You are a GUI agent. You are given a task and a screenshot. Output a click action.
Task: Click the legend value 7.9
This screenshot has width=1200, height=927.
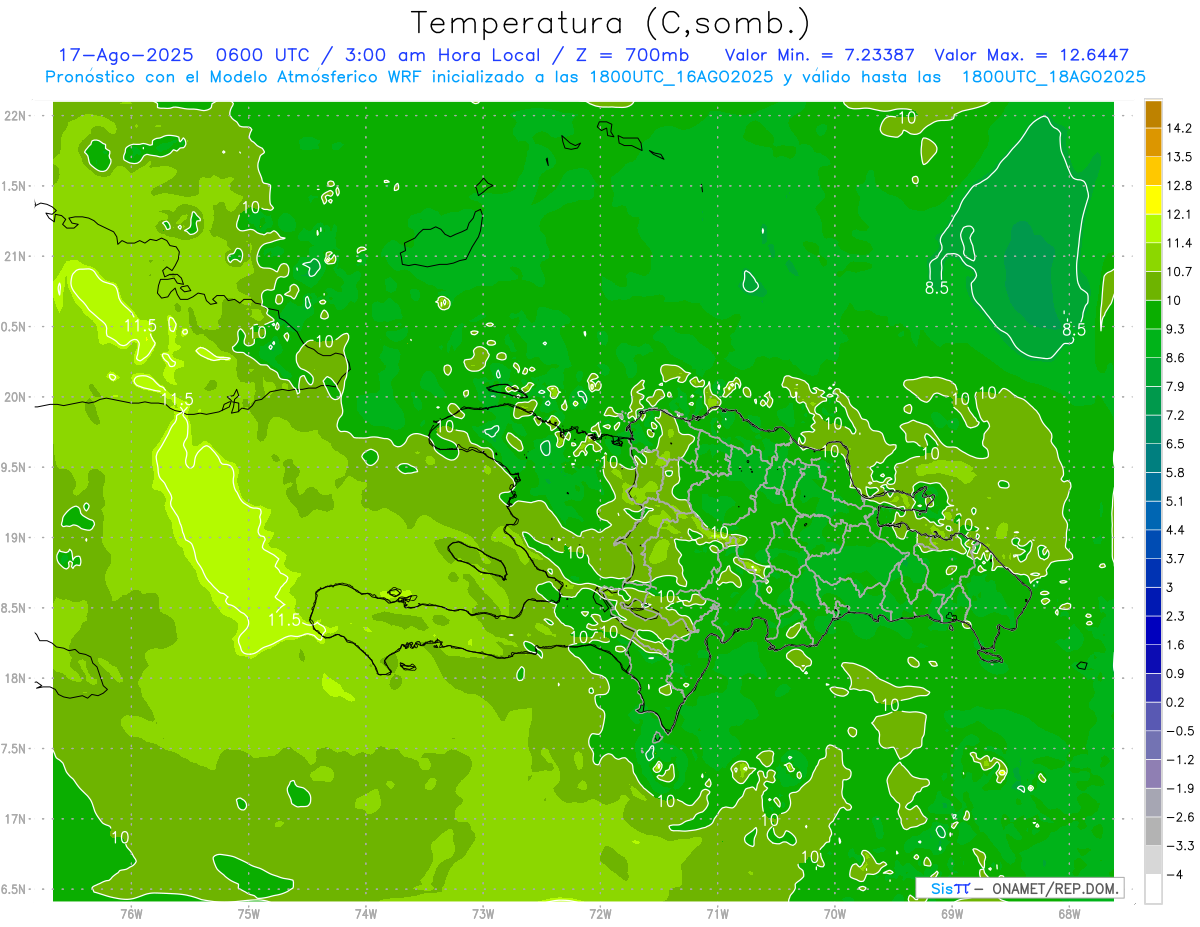click(x=1177, y=386)
